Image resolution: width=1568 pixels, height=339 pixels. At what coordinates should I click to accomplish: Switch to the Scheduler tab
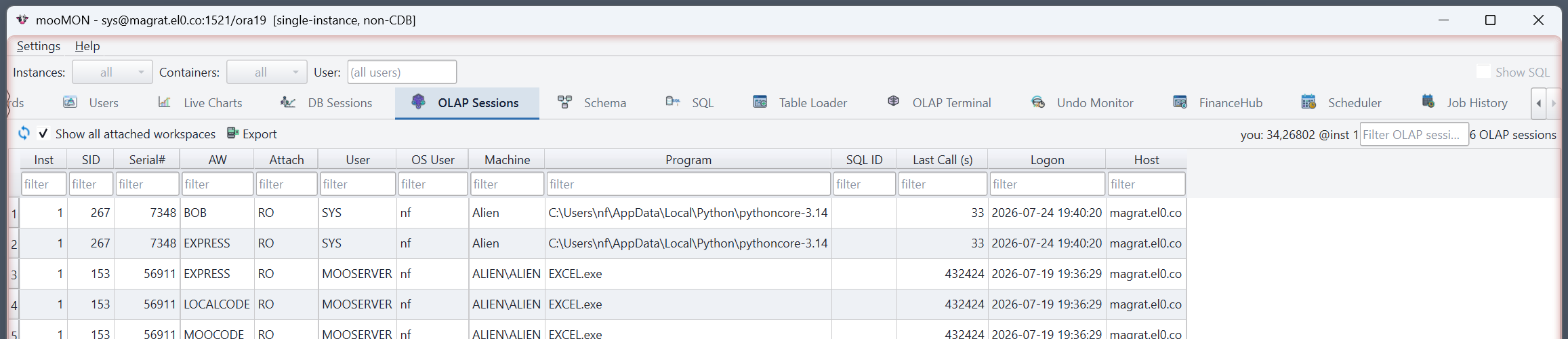pyautogui.click(x=1342, y=102)
